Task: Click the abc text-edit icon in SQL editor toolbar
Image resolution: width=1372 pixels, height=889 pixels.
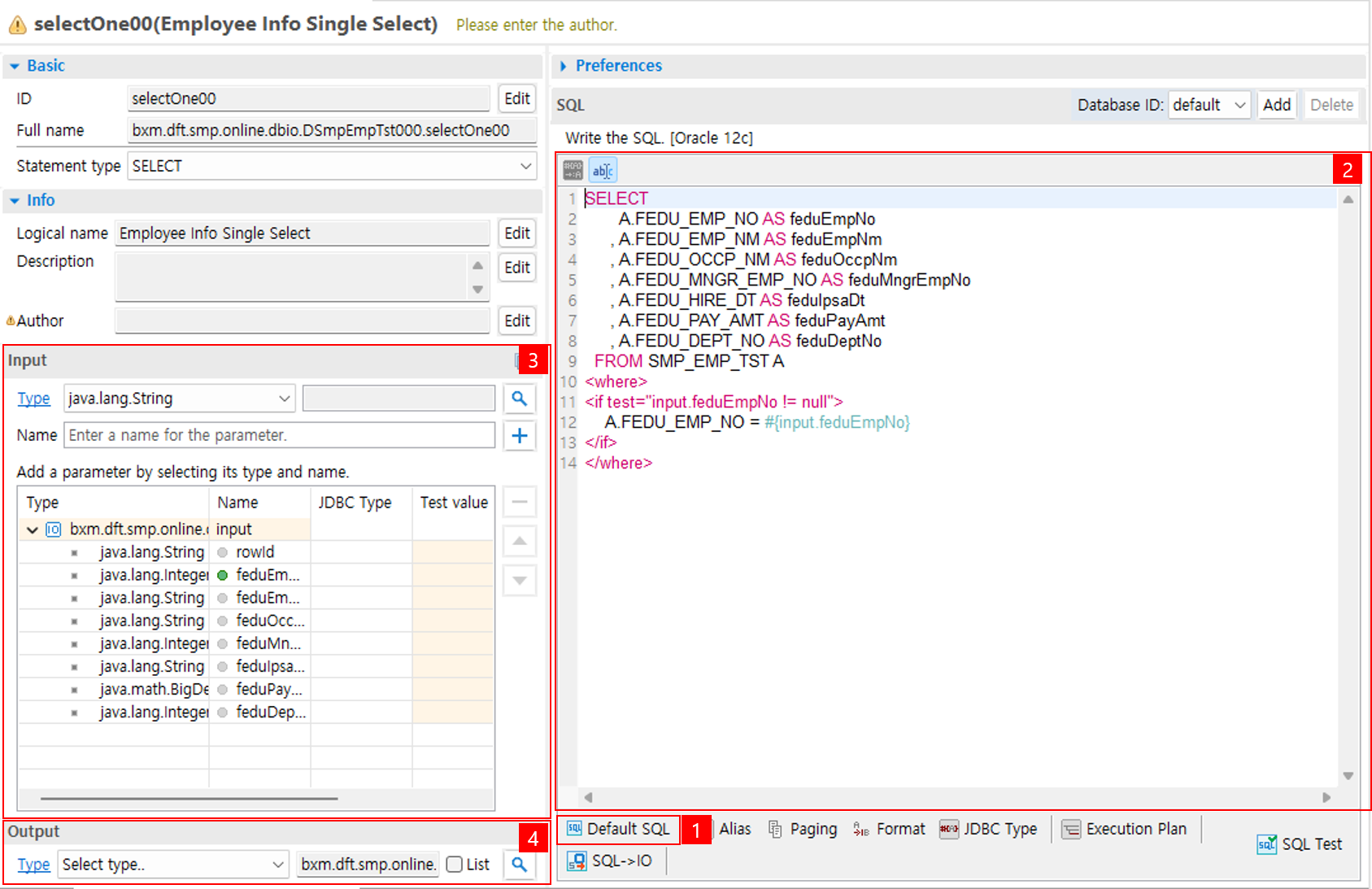Action: pos(603,169)
